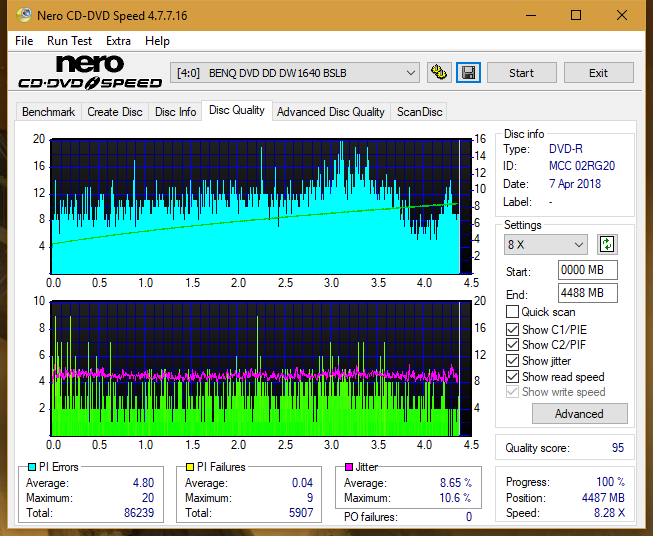Image resolution: width=653 pixels, height=536 pixels.
Task: Switch to the Create Disc tab
Action: [x=115, y=112]
